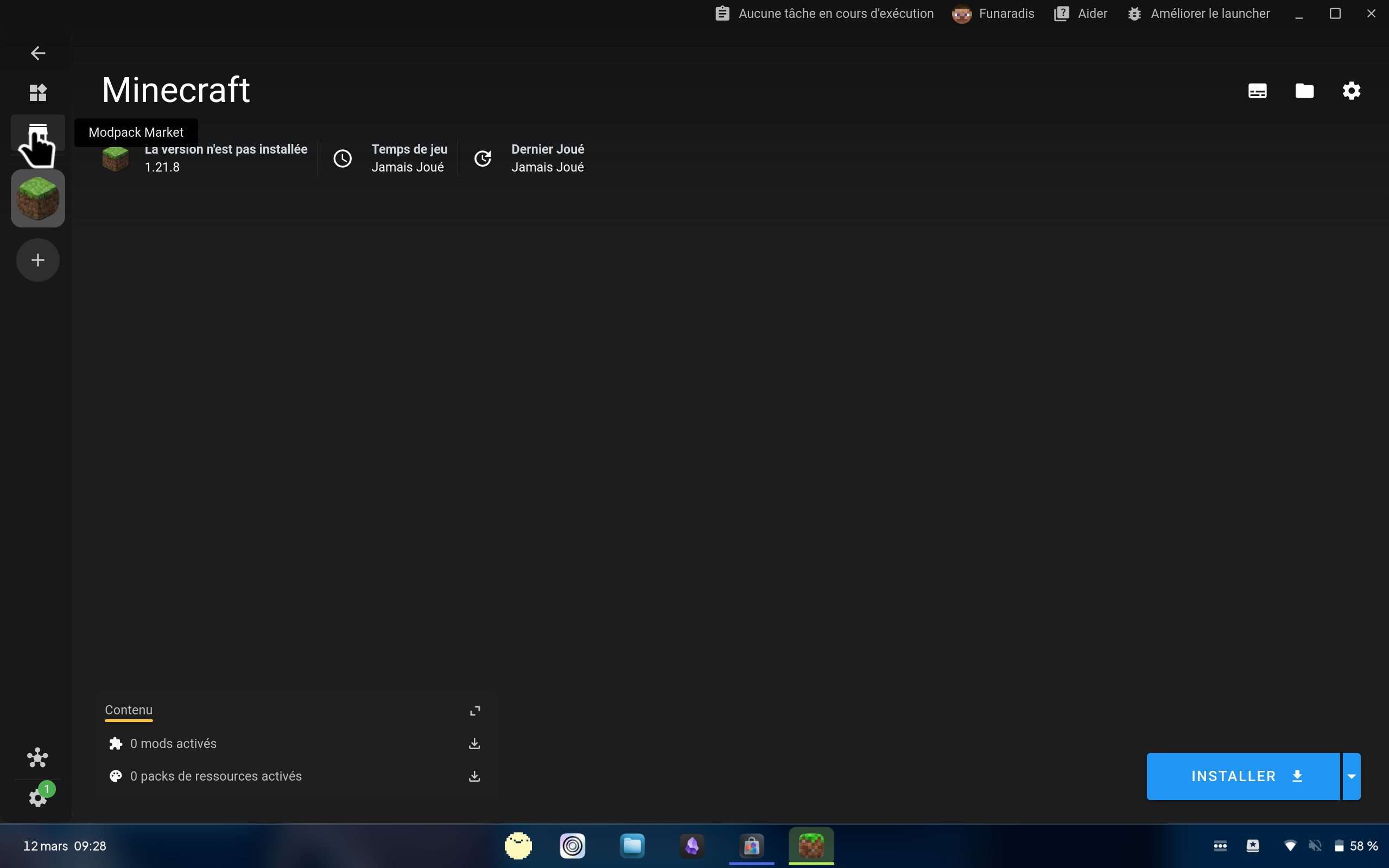Open the yellow smiley app in taskbar
1389x868 pixels.
tap(518, 846)
